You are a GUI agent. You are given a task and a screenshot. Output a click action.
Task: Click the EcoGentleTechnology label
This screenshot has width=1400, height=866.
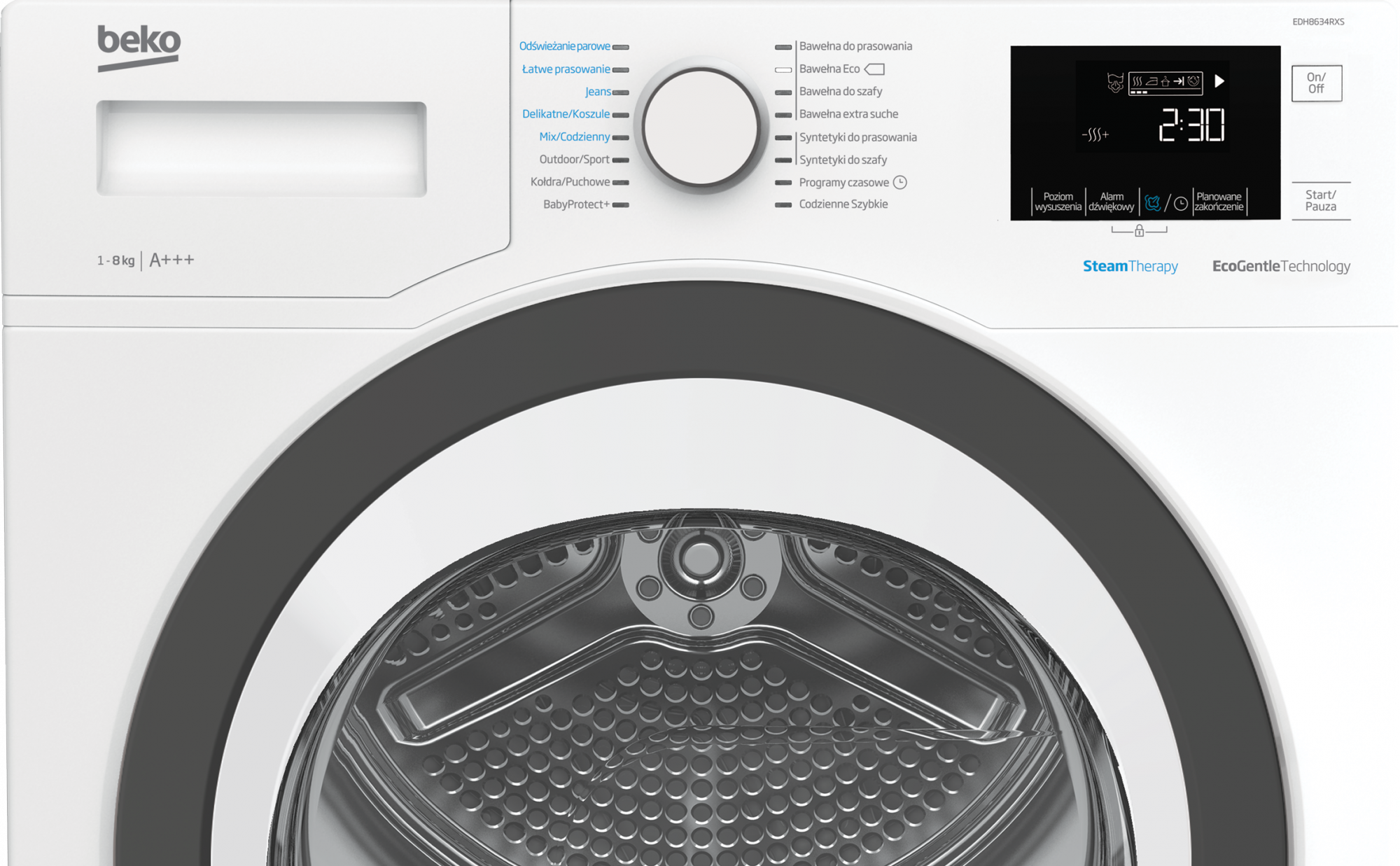[x=1281, y=266]
